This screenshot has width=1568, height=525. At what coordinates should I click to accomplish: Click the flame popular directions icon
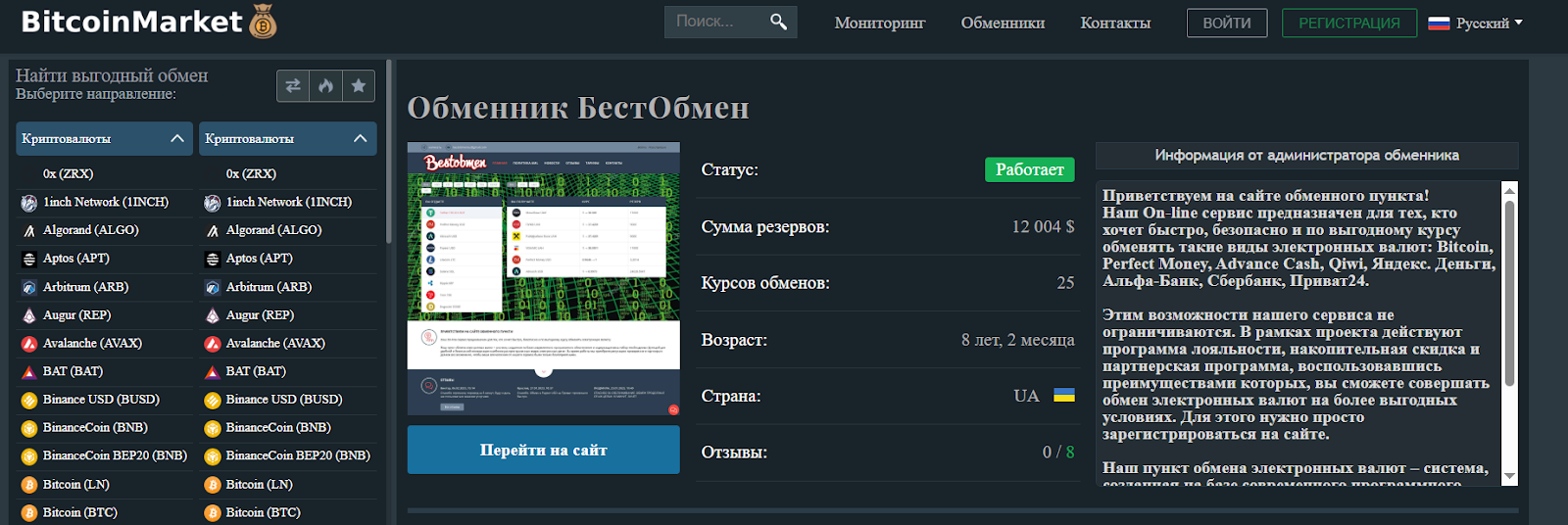coord(326,86)
